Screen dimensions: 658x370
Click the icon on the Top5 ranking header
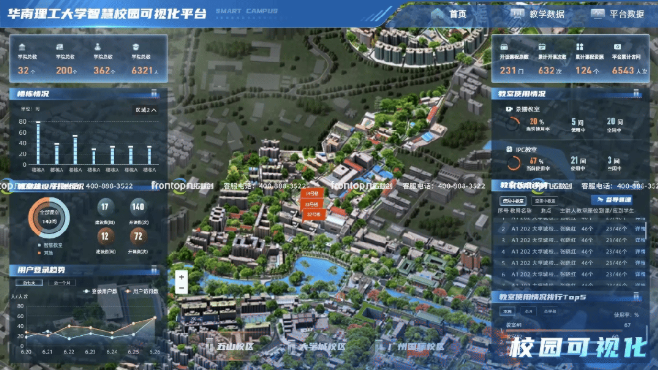[636, 297]
